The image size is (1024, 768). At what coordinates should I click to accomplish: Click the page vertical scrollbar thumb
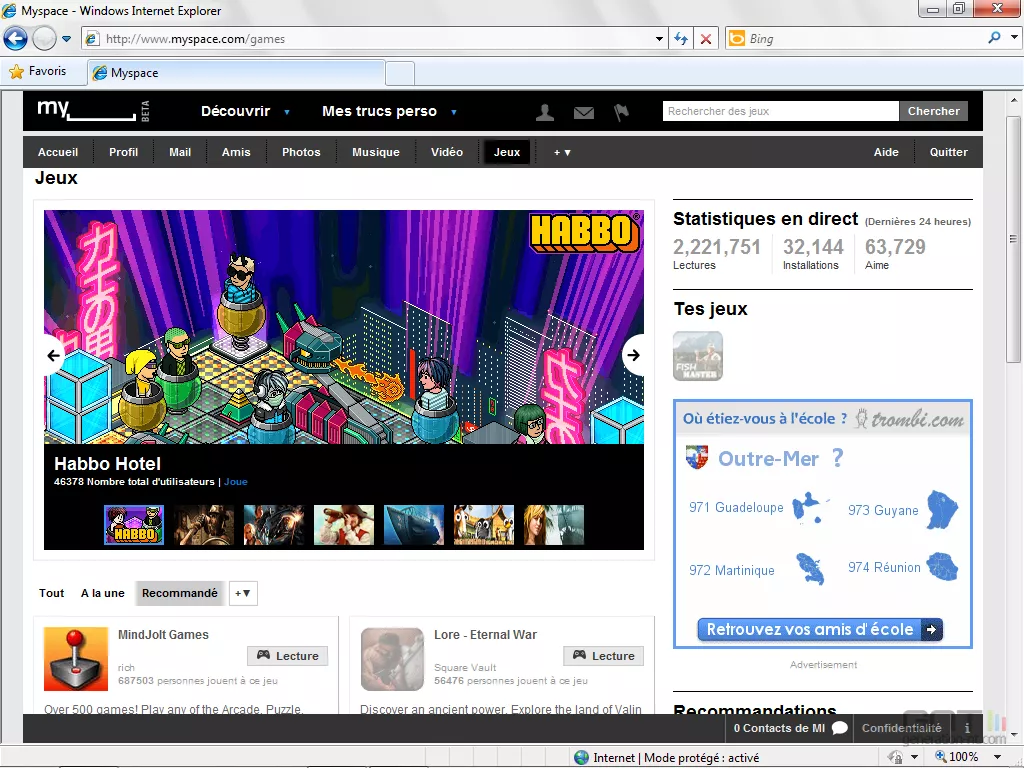pos(1013,240)
